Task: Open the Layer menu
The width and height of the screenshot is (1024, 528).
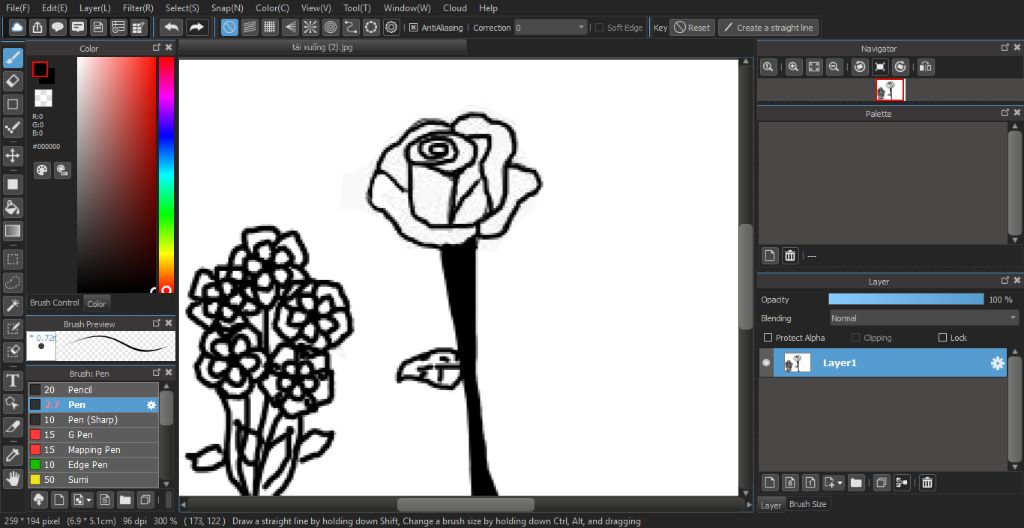Action: (95, 8)
